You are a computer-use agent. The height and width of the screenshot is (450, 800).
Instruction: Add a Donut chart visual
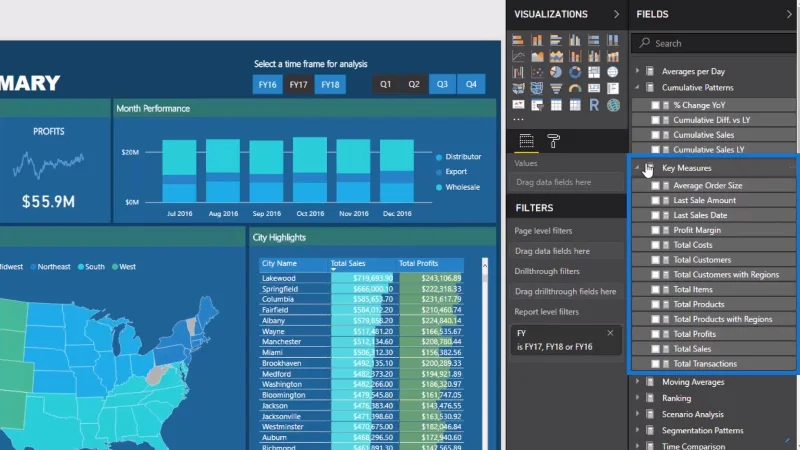[575, 72]
